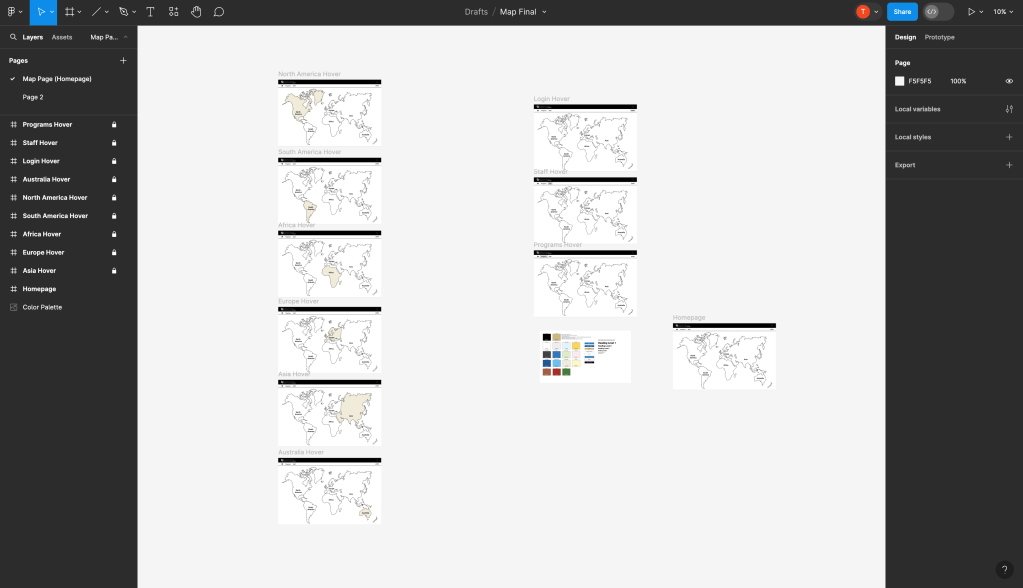Add a new page with plus icon
Viewport: 1023px width, 588px height.
click(x=123, y=60)
